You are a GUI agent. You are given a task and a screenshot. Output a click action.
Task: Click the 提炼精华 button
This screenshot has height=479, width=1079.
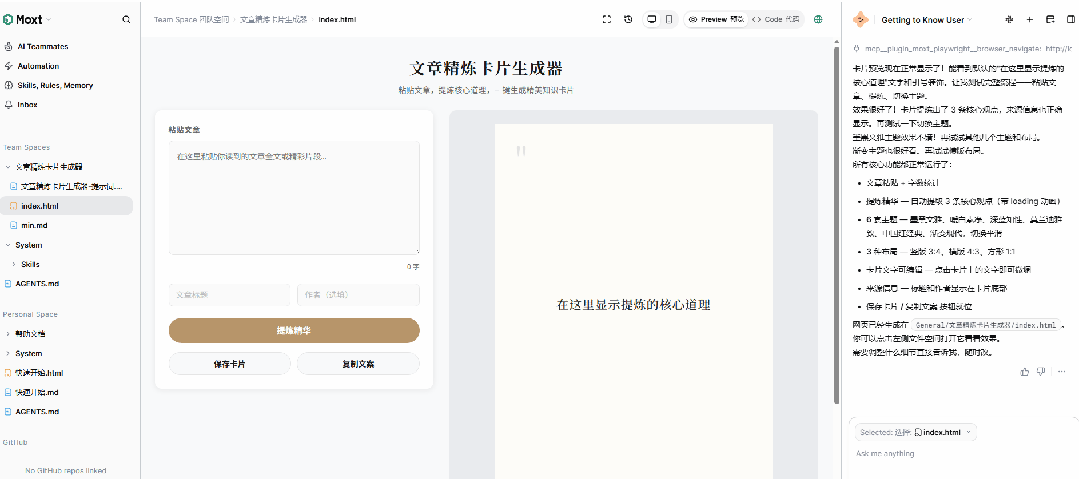click(x=294, y=330)
